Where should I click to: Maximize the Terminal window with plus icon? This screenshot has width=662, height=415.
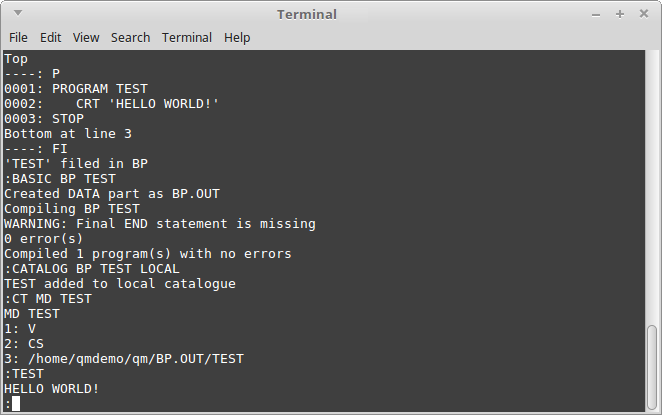(x=620, y=14)
